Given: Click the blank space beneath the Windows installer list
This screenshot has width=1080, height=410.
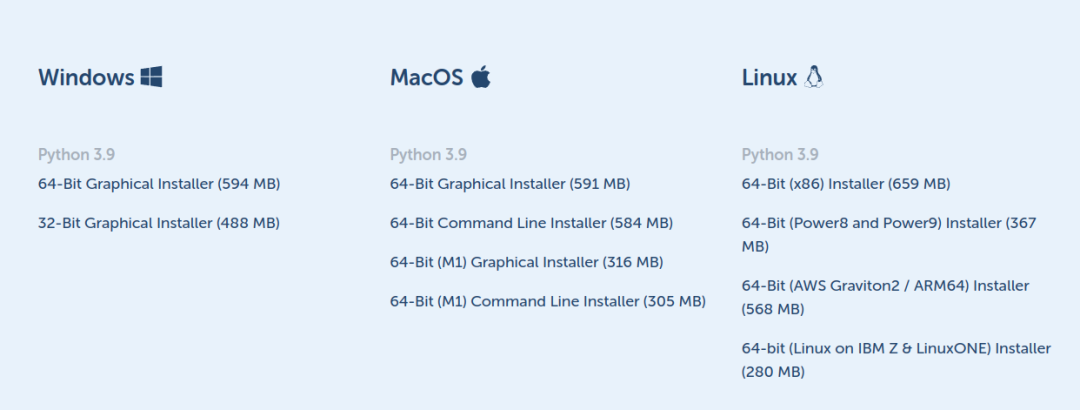Looking at the screenshot, I should pos(193,317).
